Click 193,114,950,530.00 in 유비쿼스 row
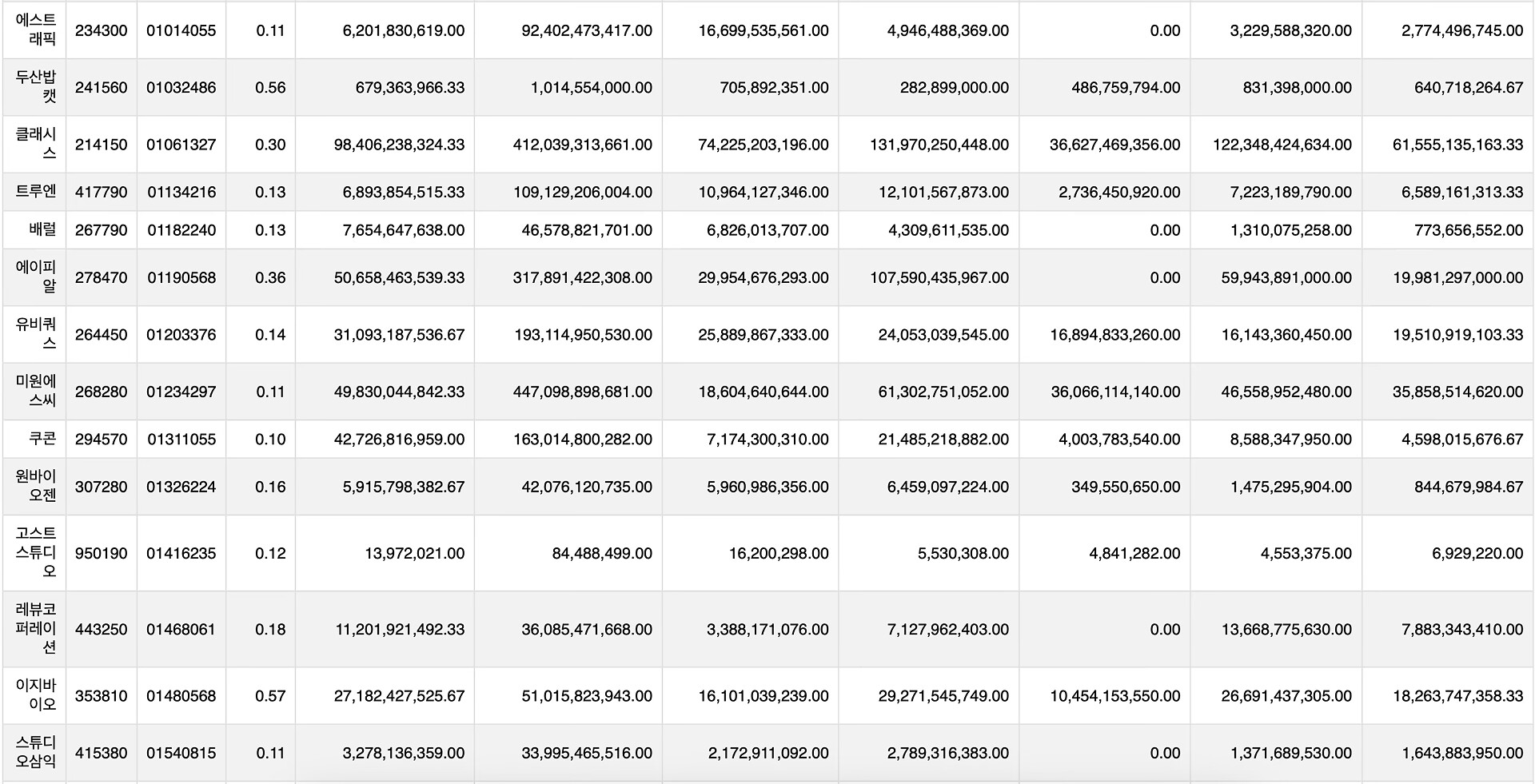Screen dimensions: 1535x784 click(583, 335)
